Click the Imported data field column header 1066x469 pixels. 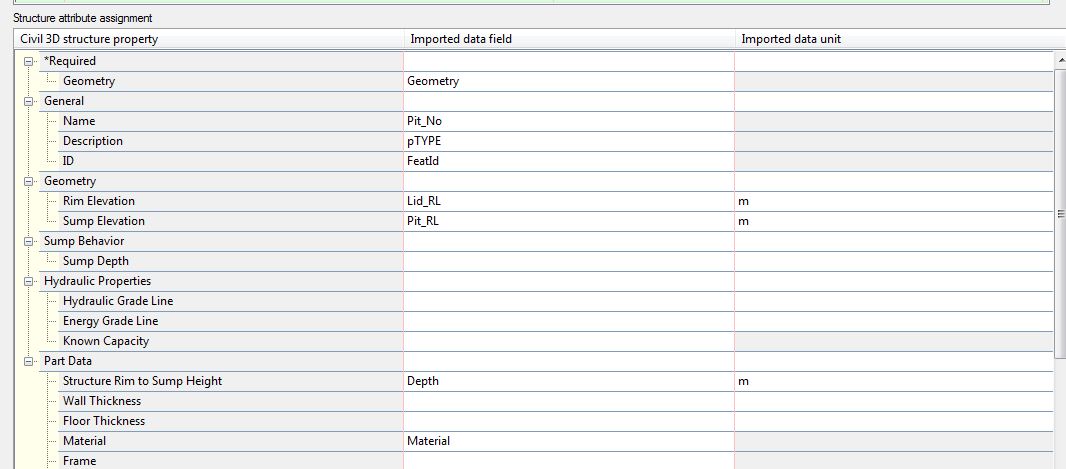[x=570, y=39]
